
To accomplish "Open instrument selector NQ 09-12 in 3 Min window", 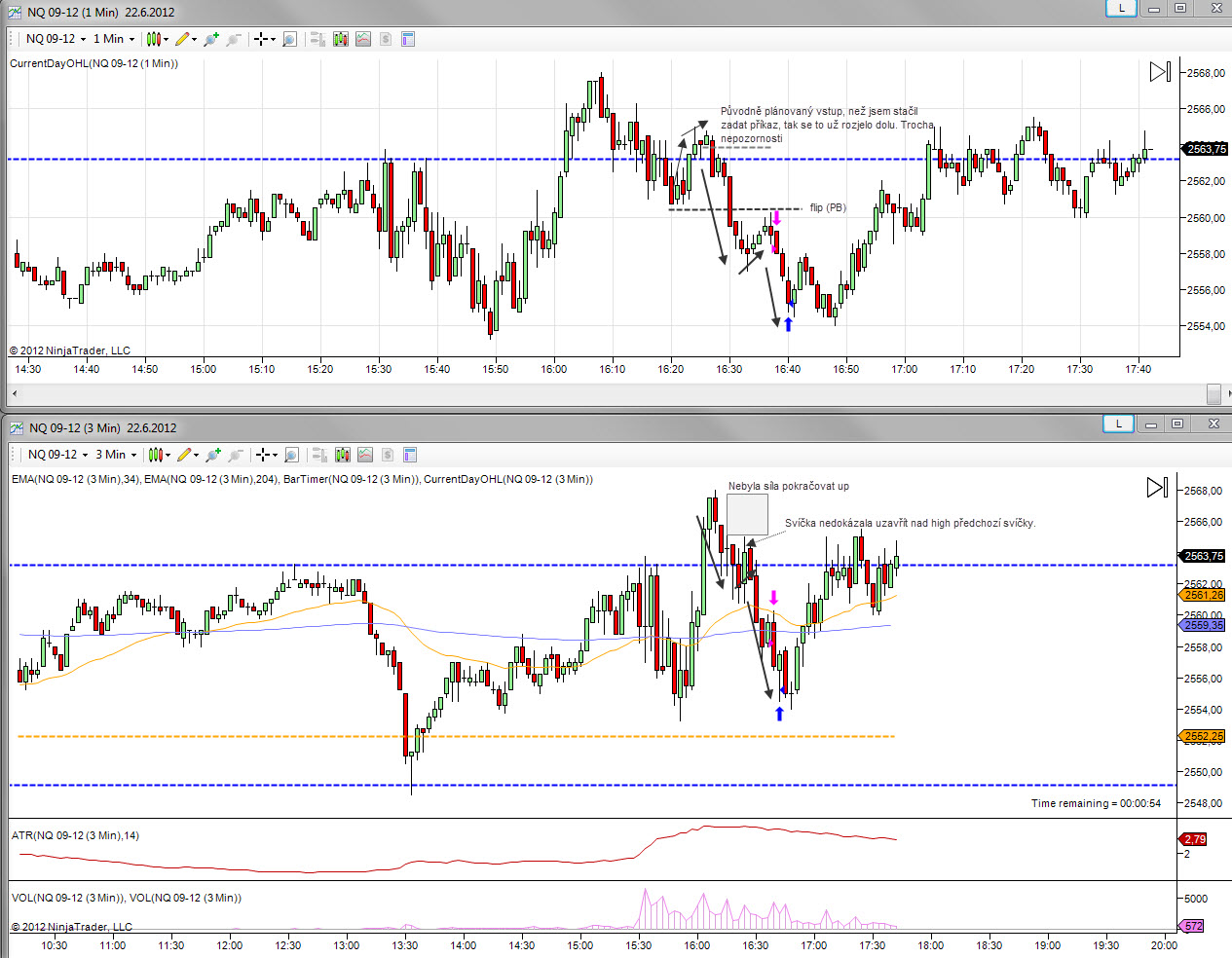I will click(57, 455).
